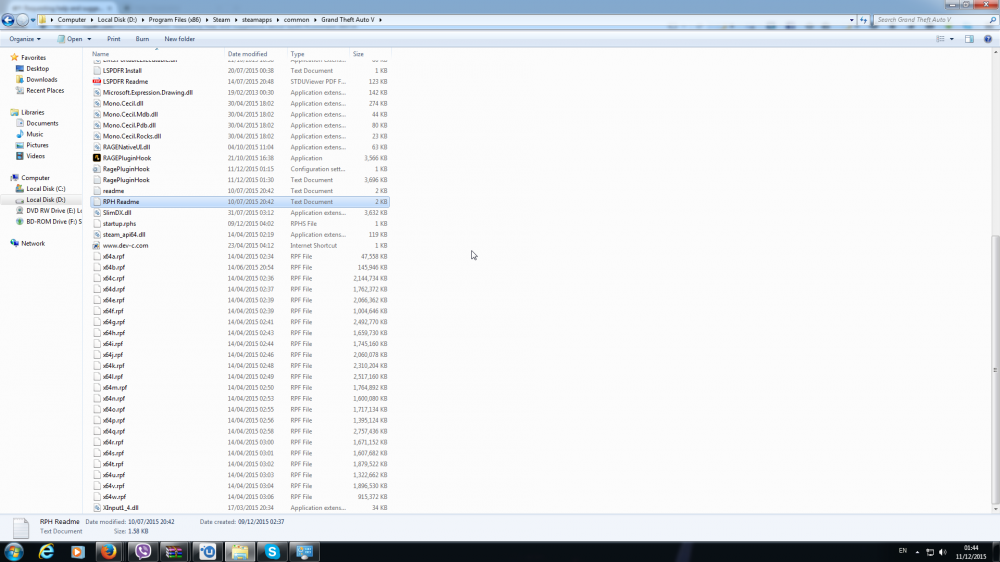Image resolution: width=1000 pixels, height=562 pixels.
Task: Expand breadcrumb arrow after Computer
Action: [x=91, y=20]
